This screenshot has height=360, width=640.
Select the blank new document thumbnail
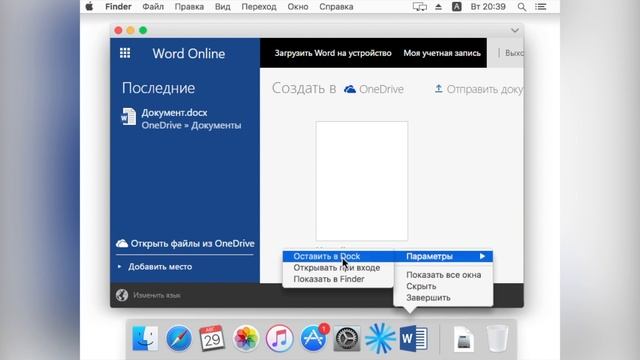click(362, 181)
